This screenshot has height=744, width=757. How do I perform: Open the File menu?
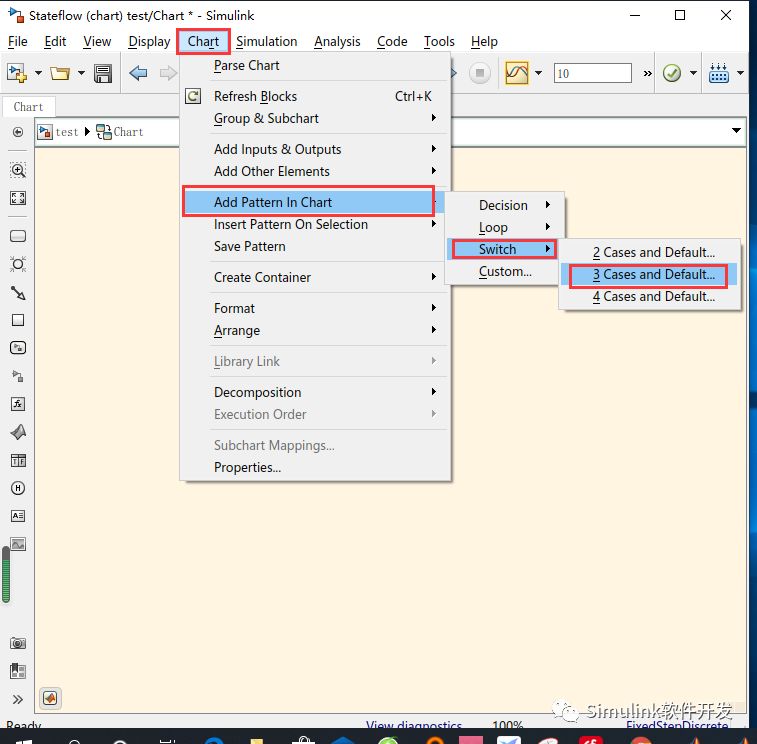click(x=18, y=42)
